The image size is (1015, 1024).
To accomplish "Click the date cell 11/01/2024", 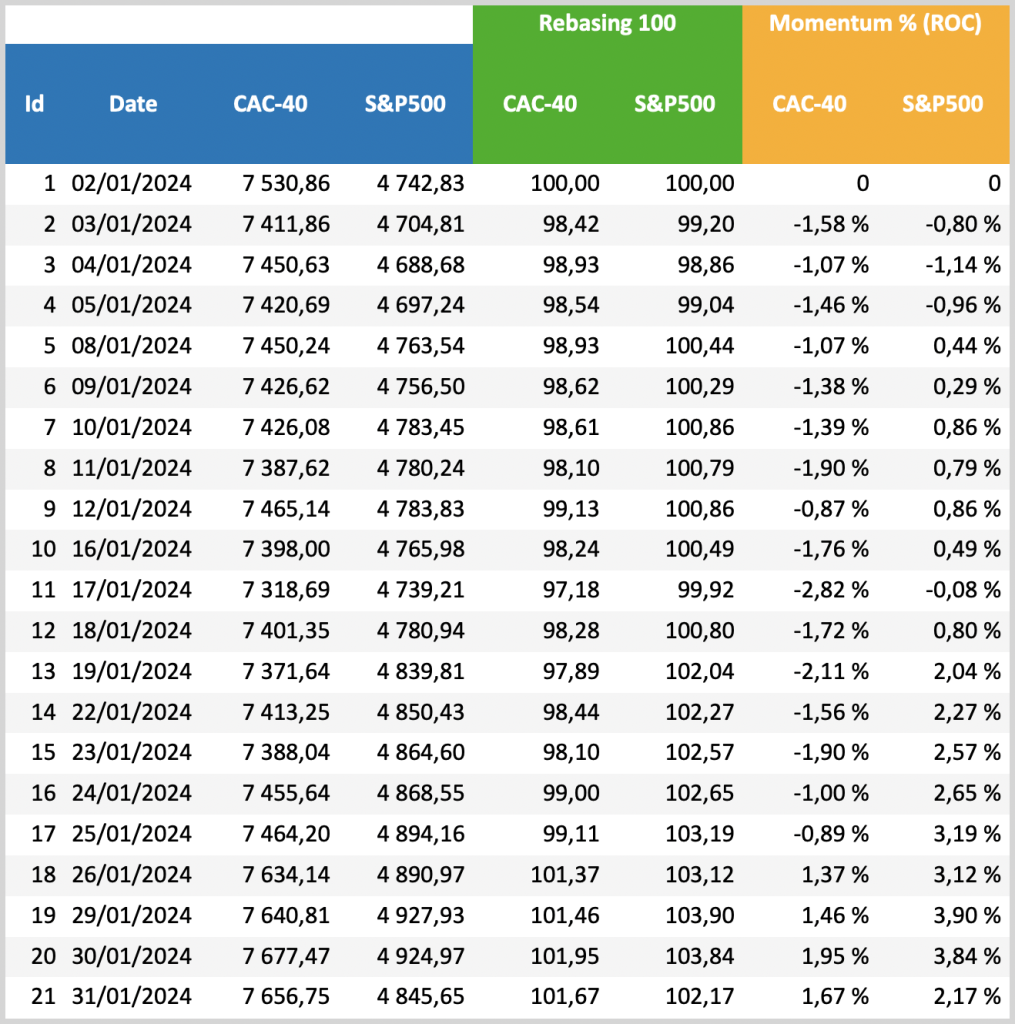I will point(131,468).
